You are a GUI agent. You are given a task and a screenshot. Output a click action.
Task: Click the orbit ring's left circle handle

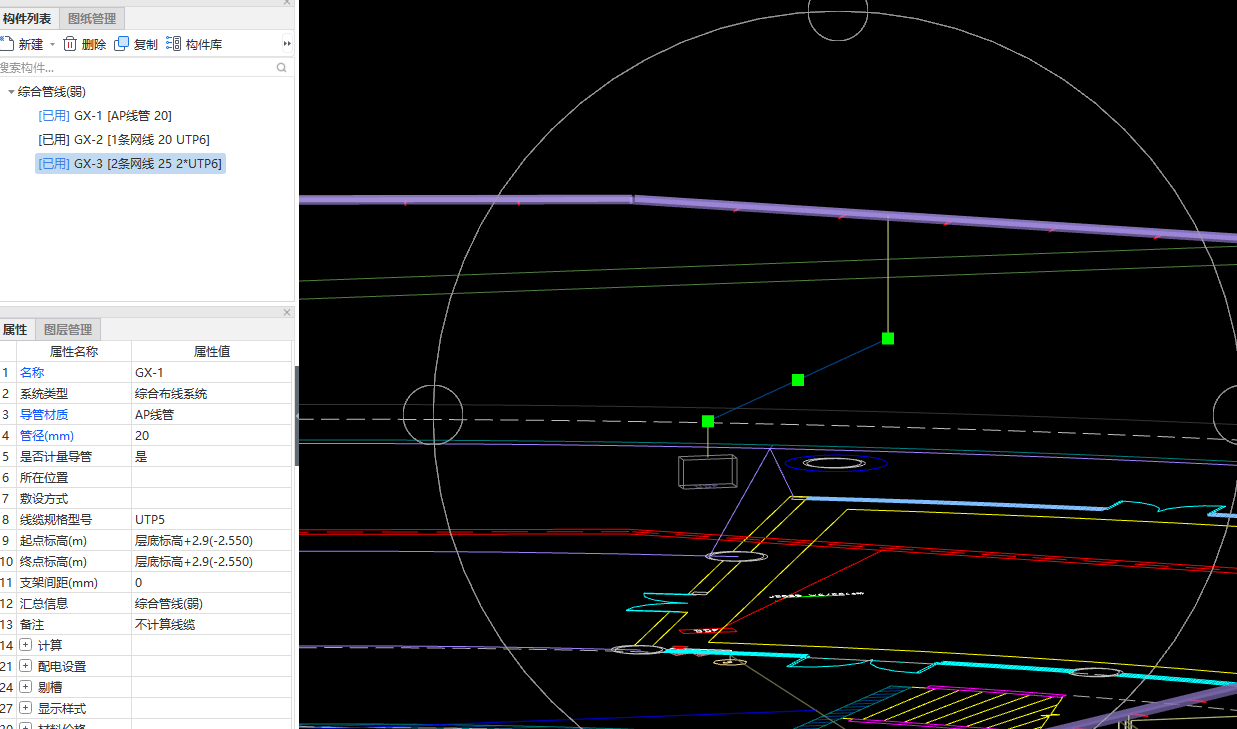click(x=433, y=414)
